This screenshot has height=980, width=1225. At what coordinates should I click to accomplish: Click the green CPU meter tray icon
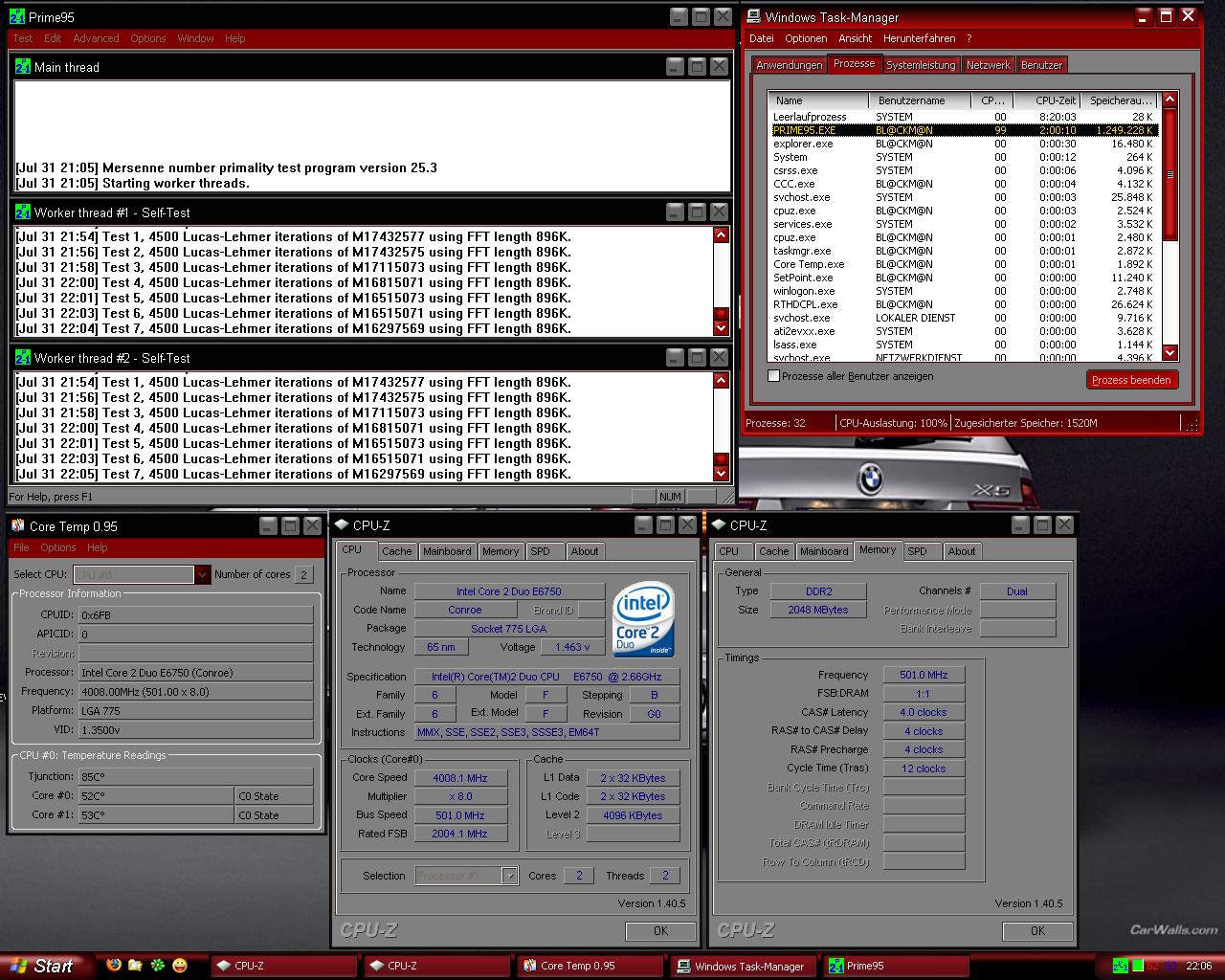1136,967
